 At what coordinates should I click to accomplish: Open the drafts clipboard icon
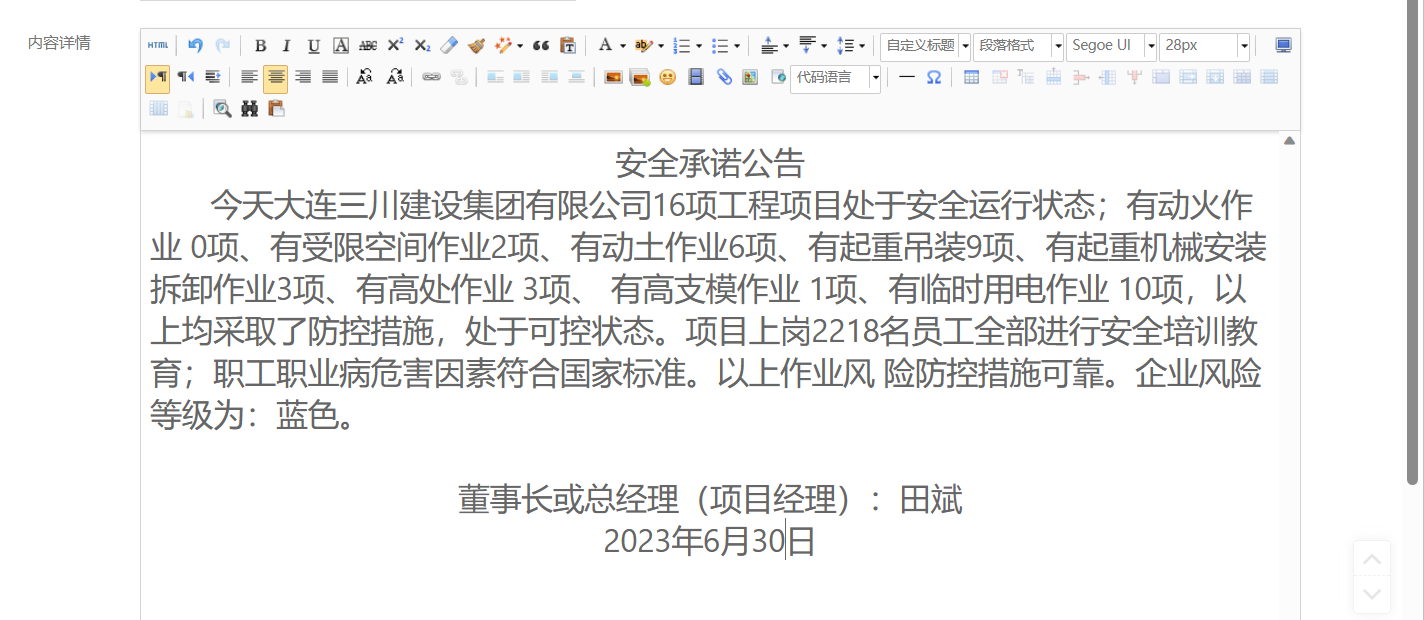(277, 108)
